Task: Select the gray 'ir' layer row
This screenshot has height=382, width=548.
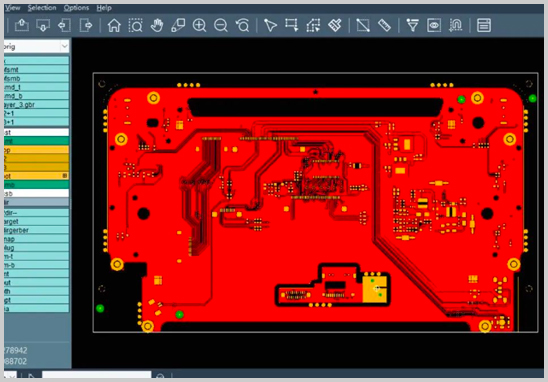Action: click(36, 202)
